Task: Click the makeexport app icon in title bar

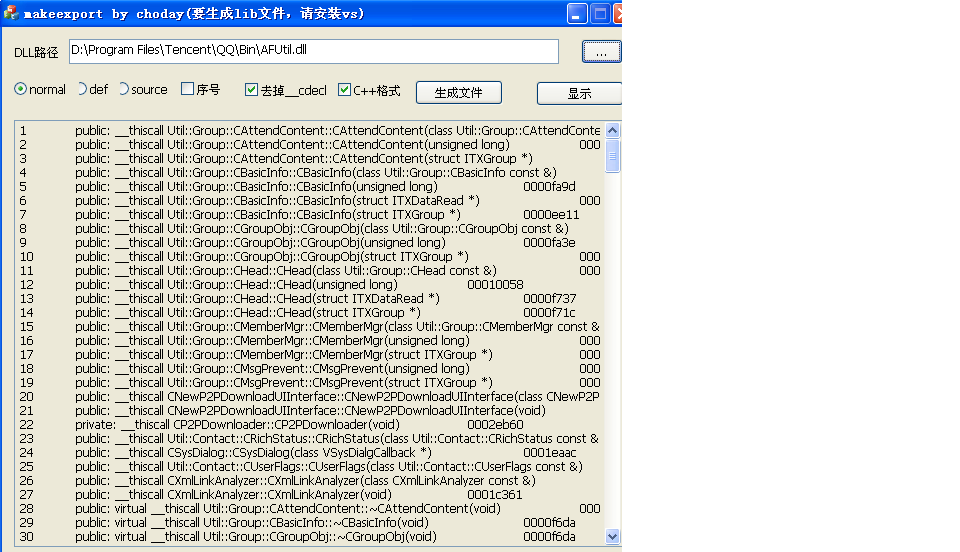Action: pos(10,12)
